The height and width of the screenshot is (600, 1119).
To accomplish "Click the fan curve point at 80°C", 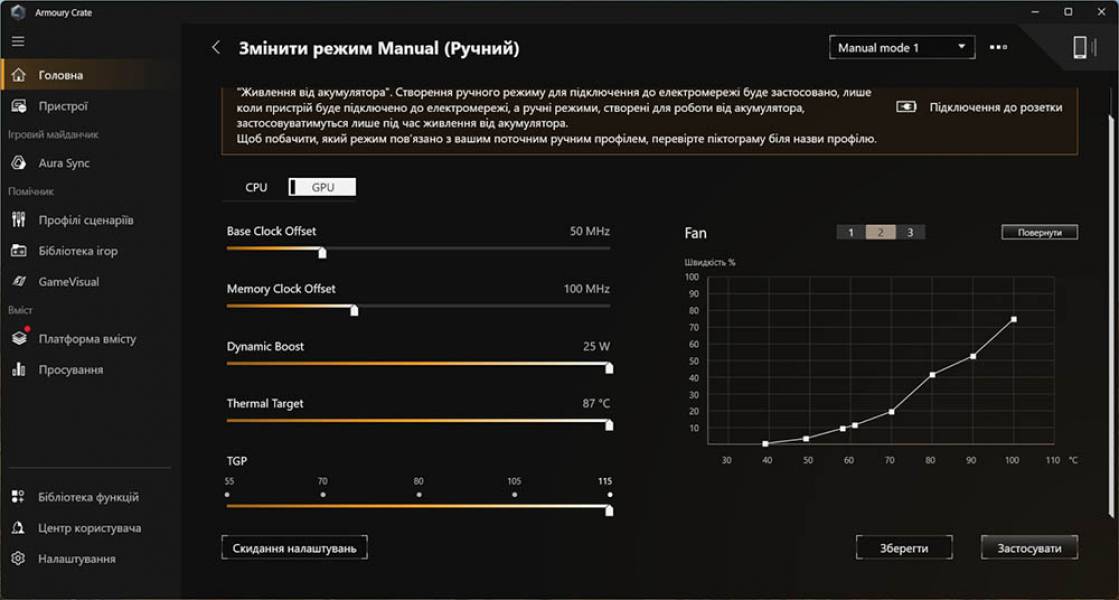I will (932, 375).
